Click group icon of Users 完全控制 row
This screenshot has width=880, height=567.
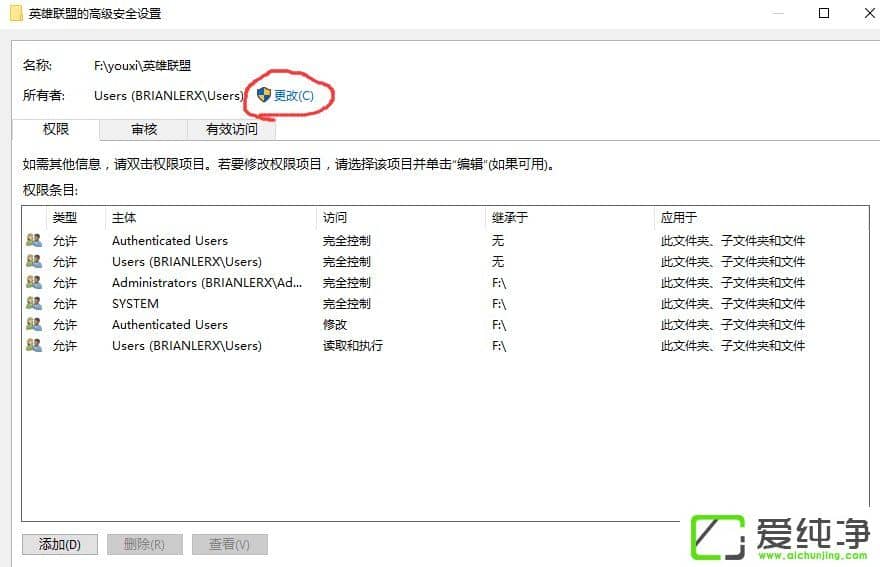point(34,261)
